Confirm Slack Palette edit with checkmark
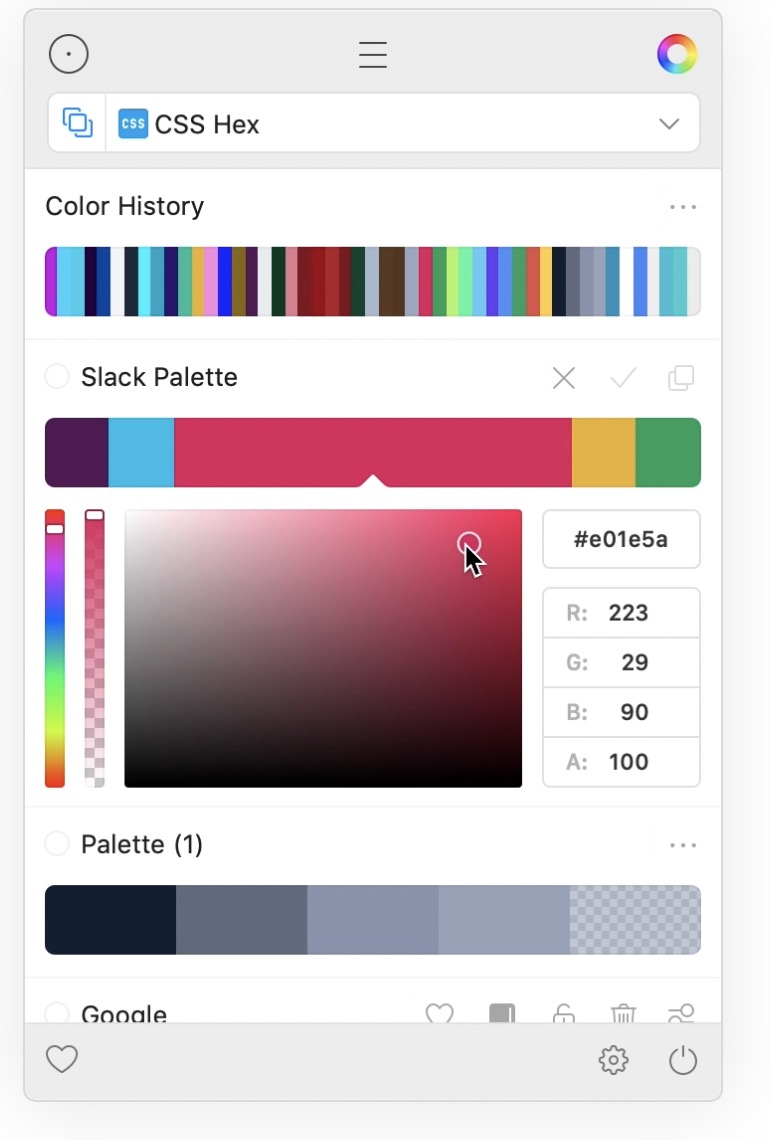Viewport: 770px width, 1140px height. (623, 378)
